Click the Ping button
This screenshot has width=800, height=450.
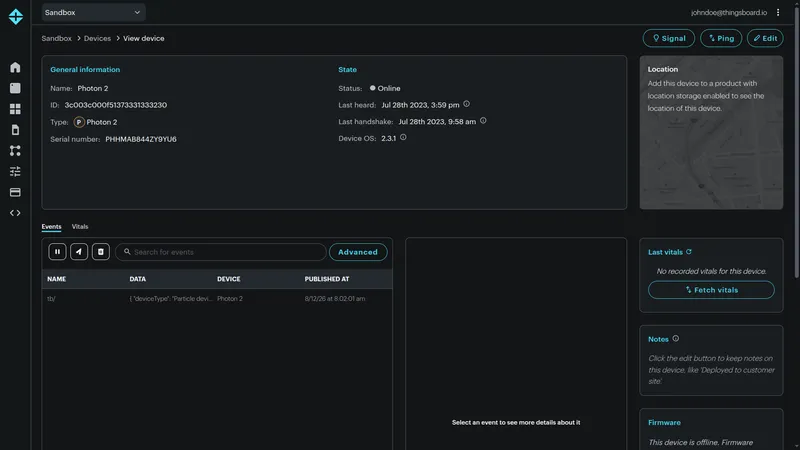point(721,38)
